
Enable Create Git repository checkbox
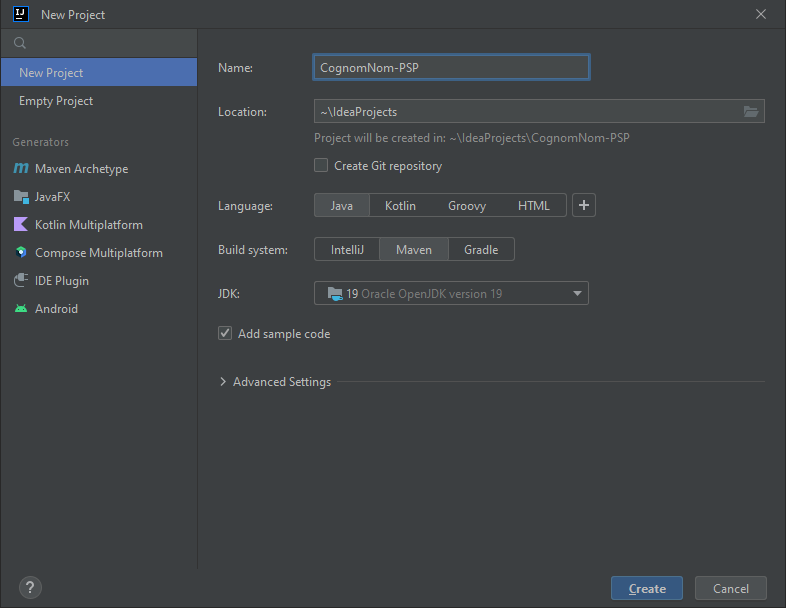tap(321, 166)
